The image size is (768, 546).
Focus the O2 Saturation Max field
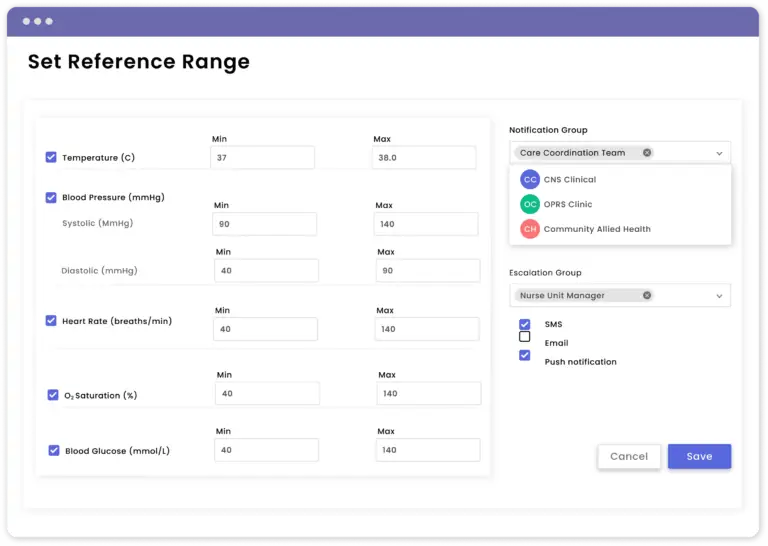click(x=429, y=393)
